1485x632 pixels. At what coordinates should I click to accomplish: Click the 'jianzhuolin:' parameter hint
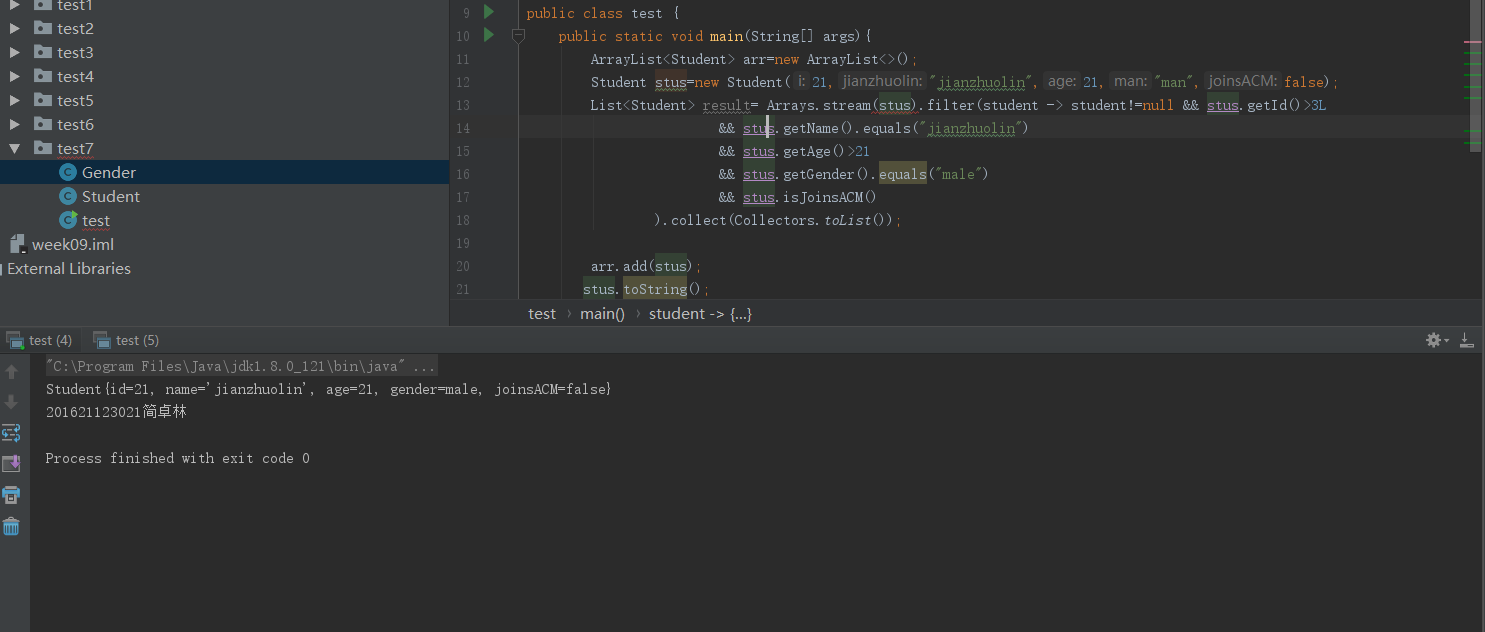tap(881, 82)
